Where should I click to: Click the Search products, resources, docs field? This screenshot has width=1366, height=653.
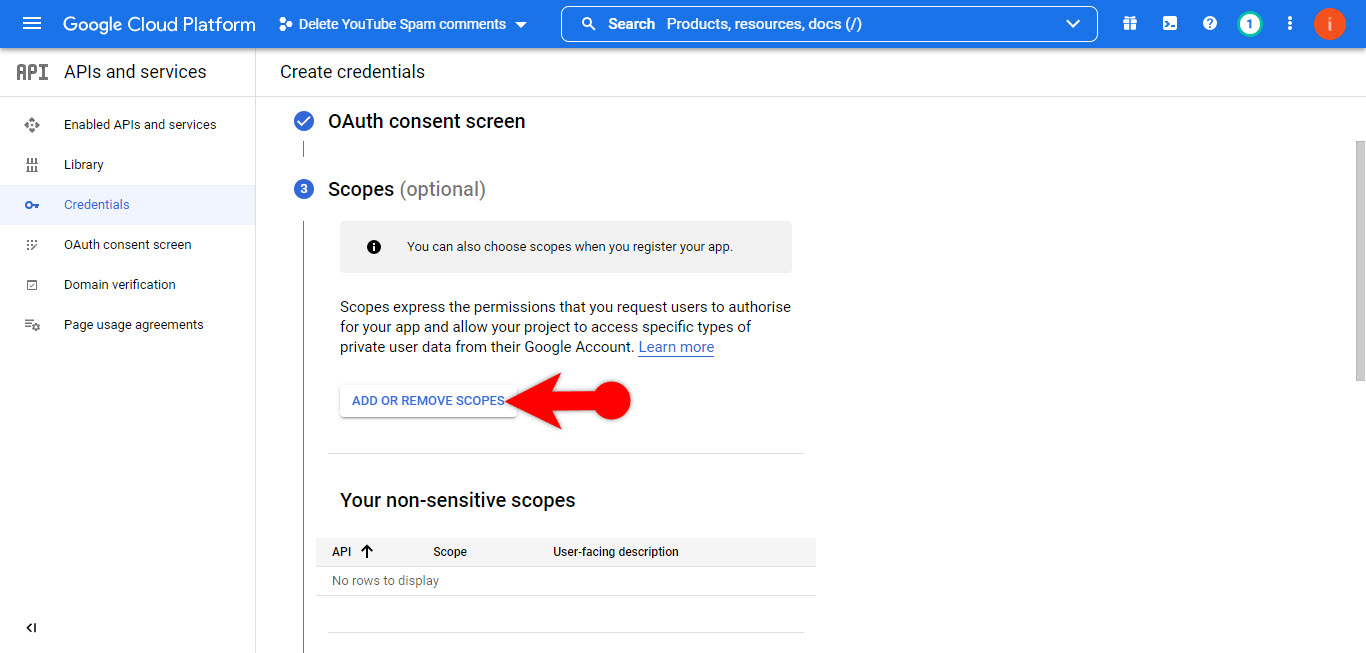click(829, 24)
